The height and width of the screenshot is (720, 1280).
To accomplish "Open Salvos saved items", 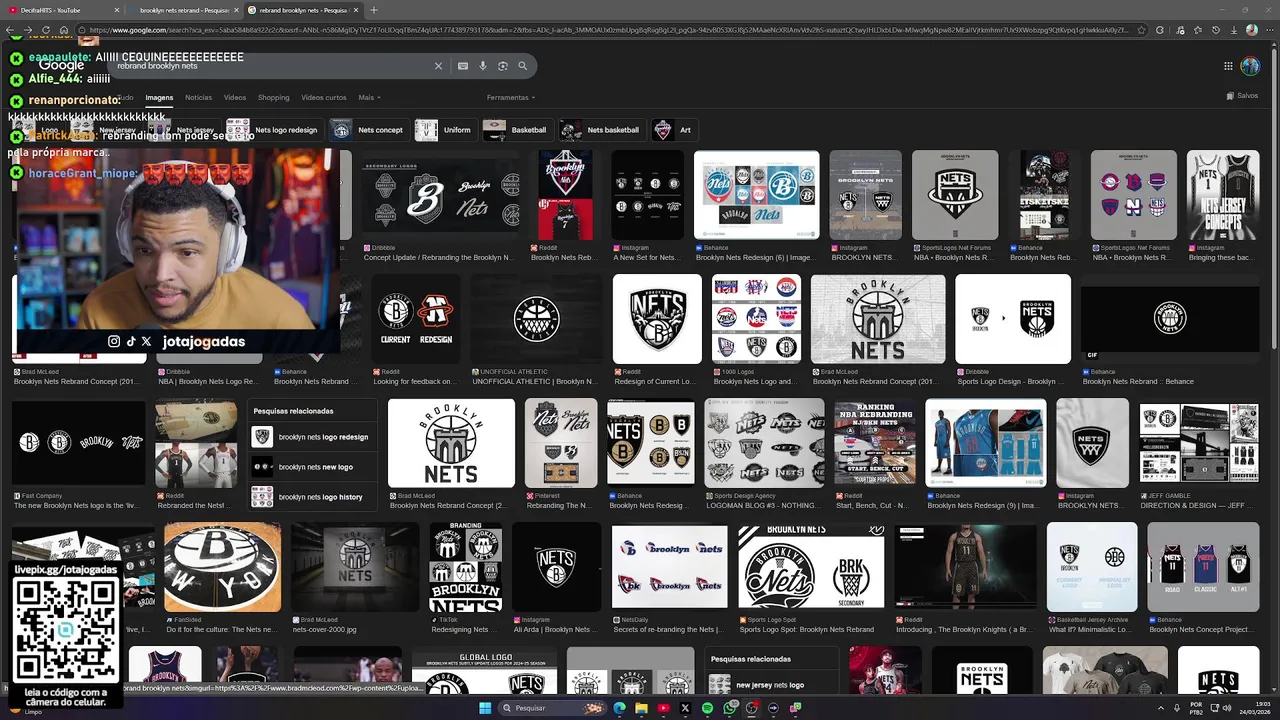I will pyautogui.click(x=1242, y=96).
